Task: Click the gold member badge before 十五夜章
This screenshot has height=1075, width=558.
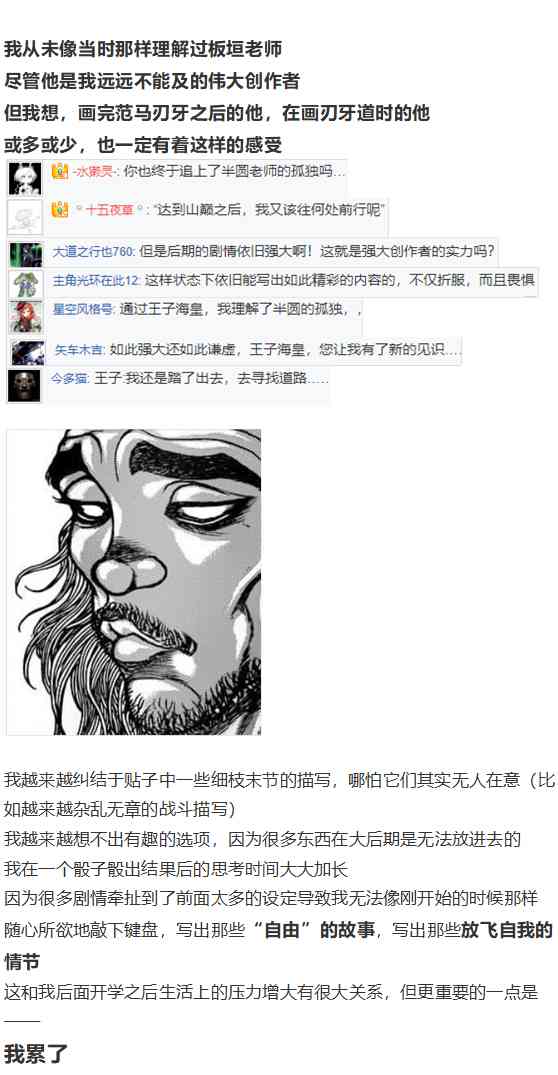Action: 60,210
